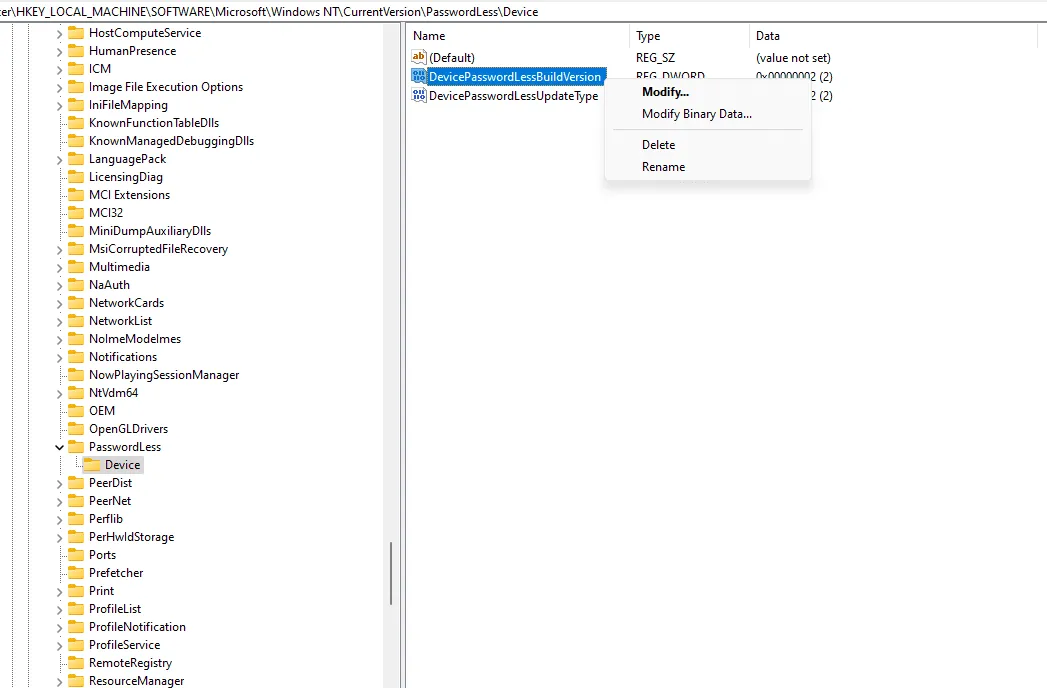Expand the Multimedia key

coord(59,268)
